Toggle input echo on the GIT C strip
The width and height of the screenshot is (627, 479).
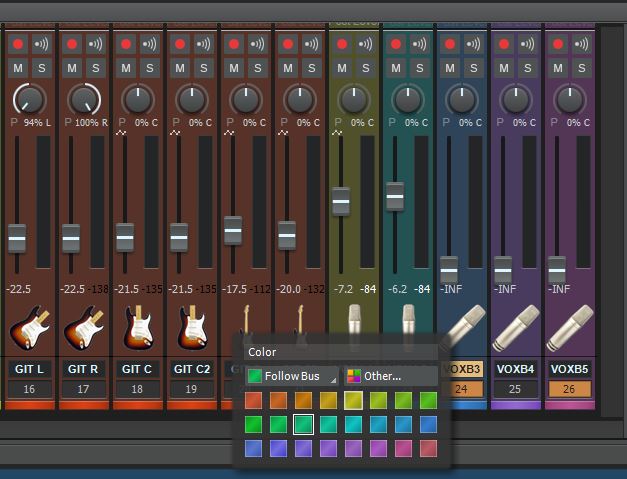coord(150,44)
